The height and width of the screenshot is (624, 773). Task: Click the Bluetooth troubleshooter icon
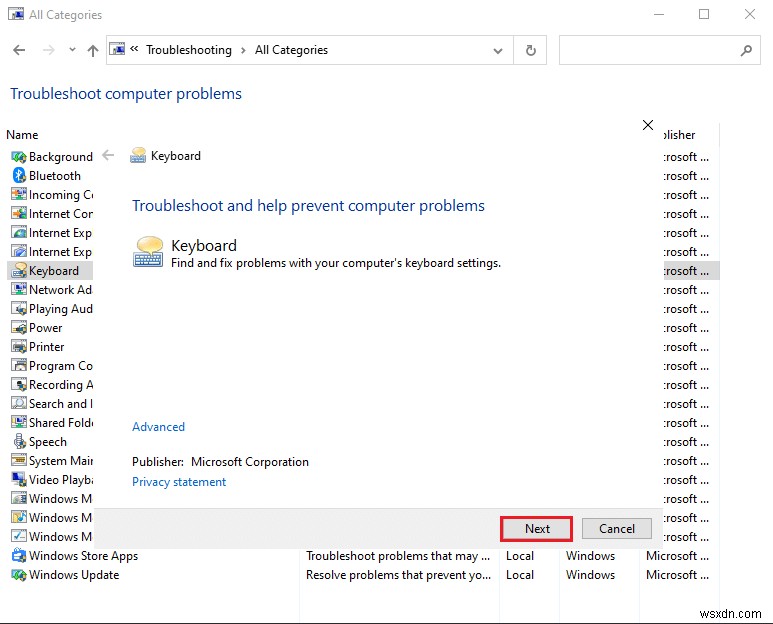[x=19, y=175]
